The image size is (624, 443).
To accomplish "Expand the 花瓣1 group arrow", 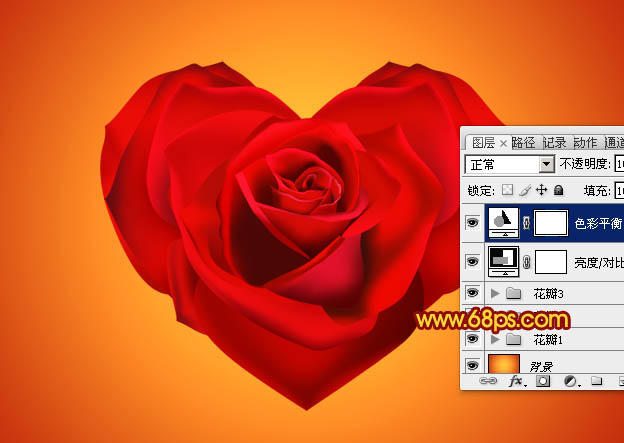I will pyautogui.click(x=495, y=340).
